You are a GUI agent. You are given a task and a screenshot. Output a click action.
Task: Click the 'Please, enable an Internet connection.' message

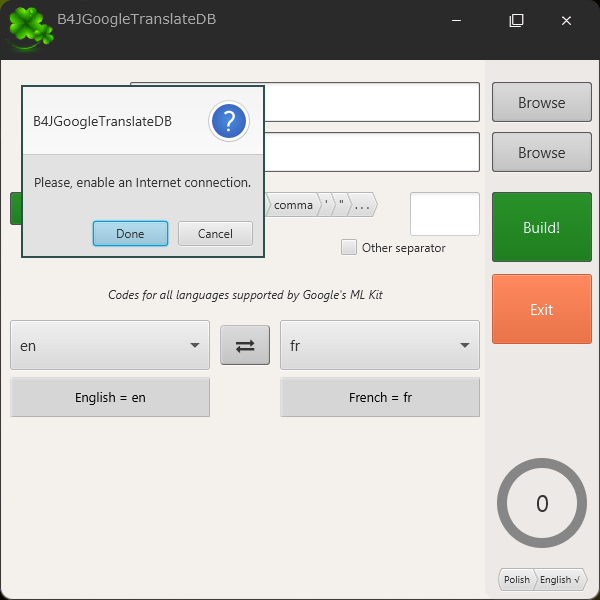coord(142,183)
